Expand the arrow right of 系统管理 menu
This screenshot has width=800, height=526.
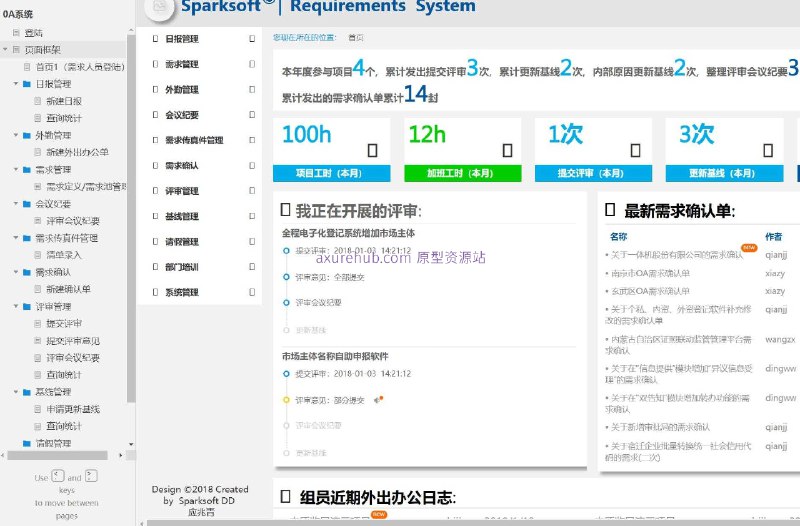[252, 292]
